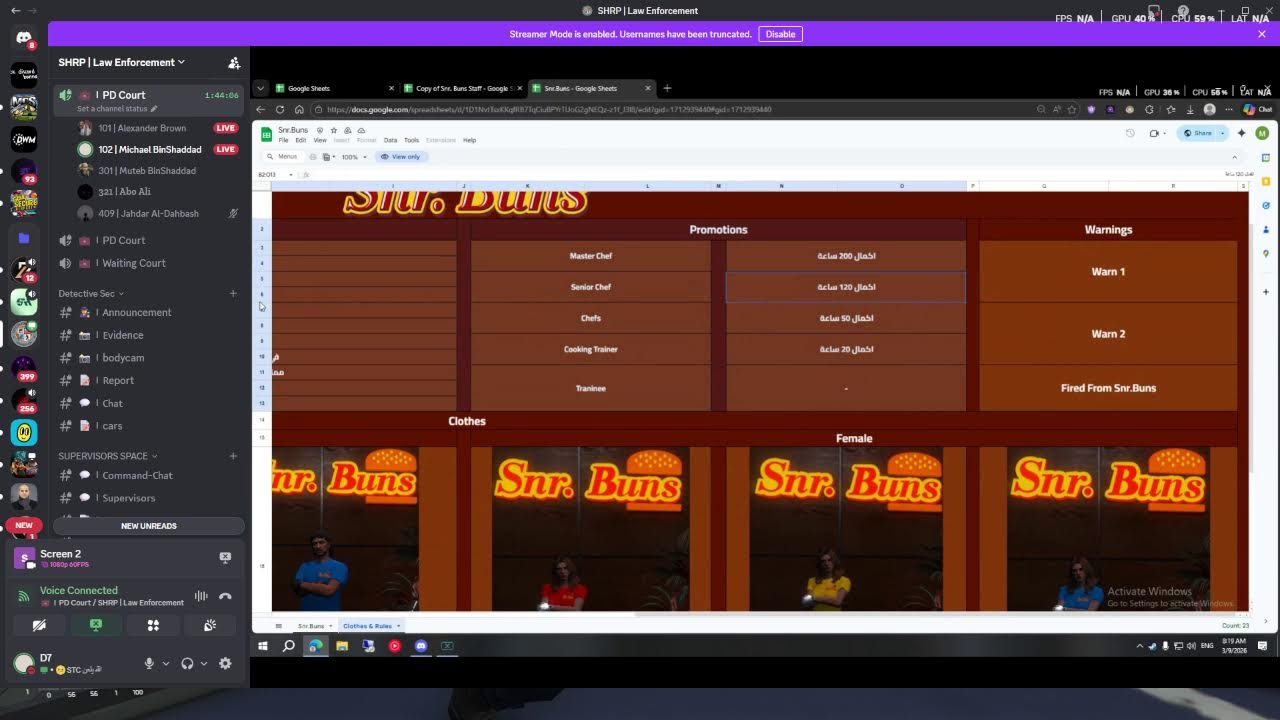Open Windows Start button in stream
Screen dimensions: 1280x720
point(262,646)
